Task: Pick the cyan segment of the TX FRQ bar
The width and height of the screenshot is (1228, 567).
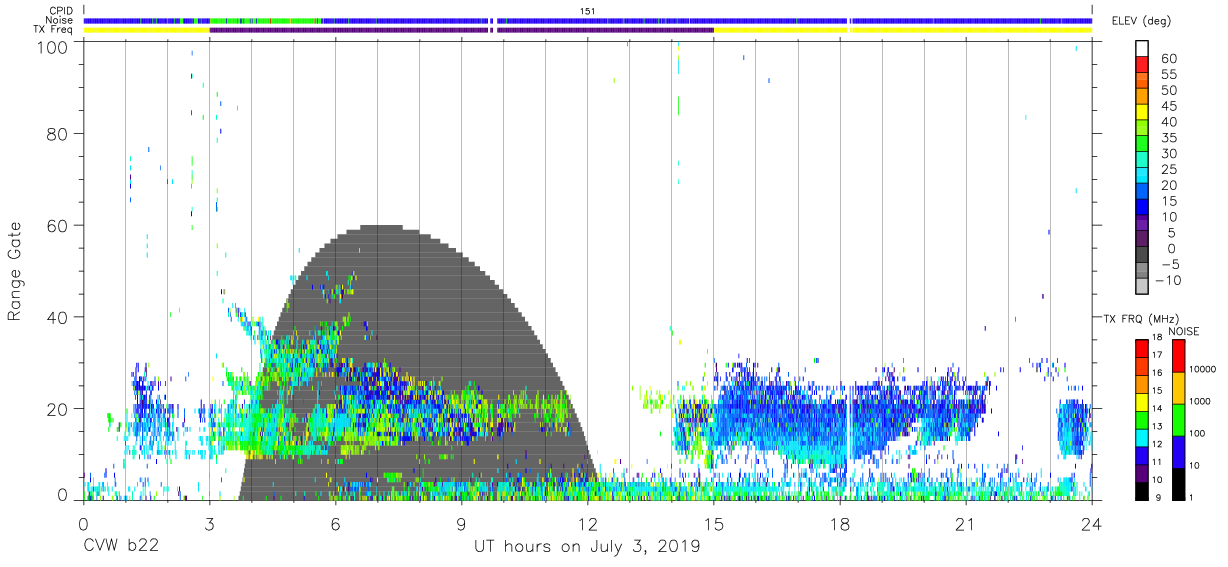Action: (x=1141, y=437)
